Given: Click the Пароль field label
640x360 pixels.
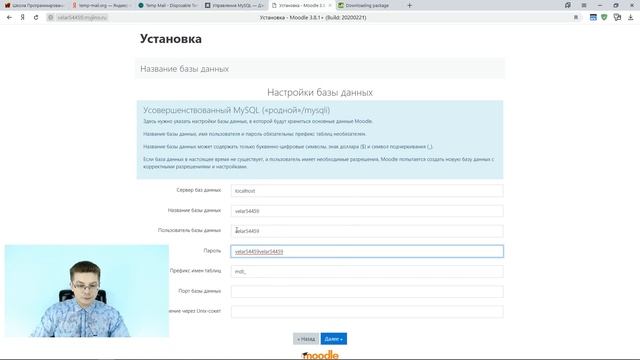Looking at the screenshot, I should pyautogui.click(x=212, y=251).
